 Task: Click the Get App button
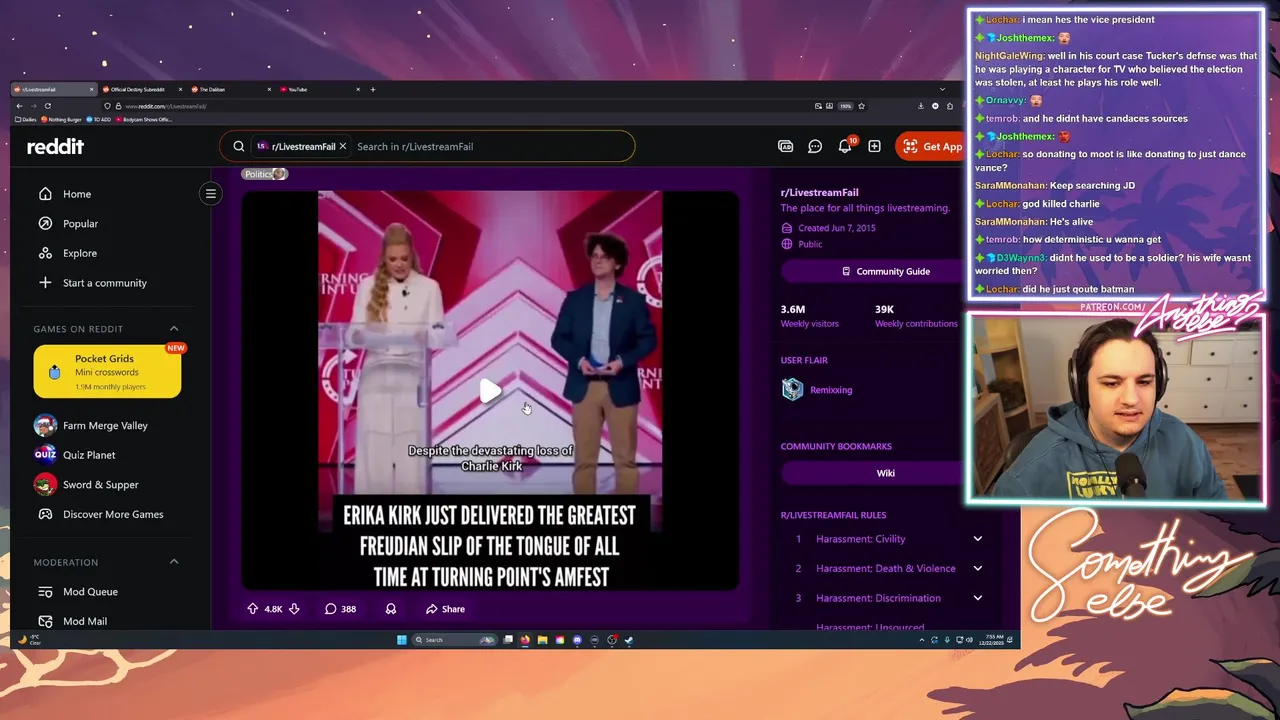[x=931, y=146]
